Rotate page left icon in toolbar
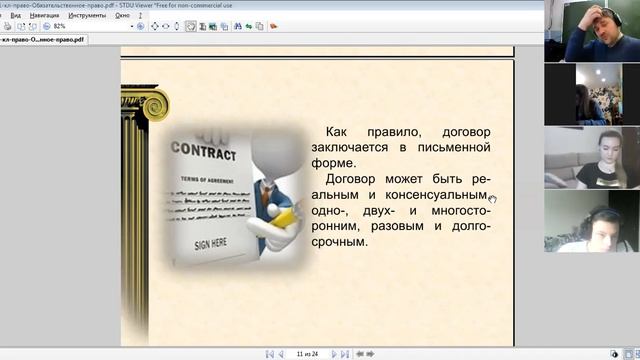The width and height of the screenshot is (640, 360). (21, 27)
